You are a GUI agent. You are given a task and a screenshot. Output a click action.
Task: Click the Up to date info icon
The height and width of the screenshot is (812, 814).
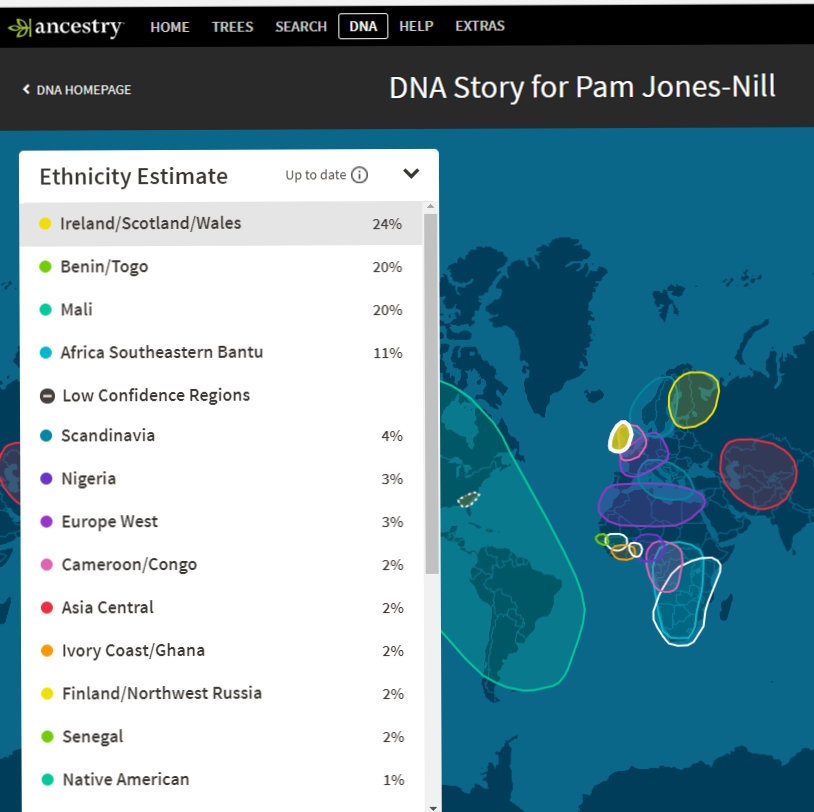click(362, 174)
